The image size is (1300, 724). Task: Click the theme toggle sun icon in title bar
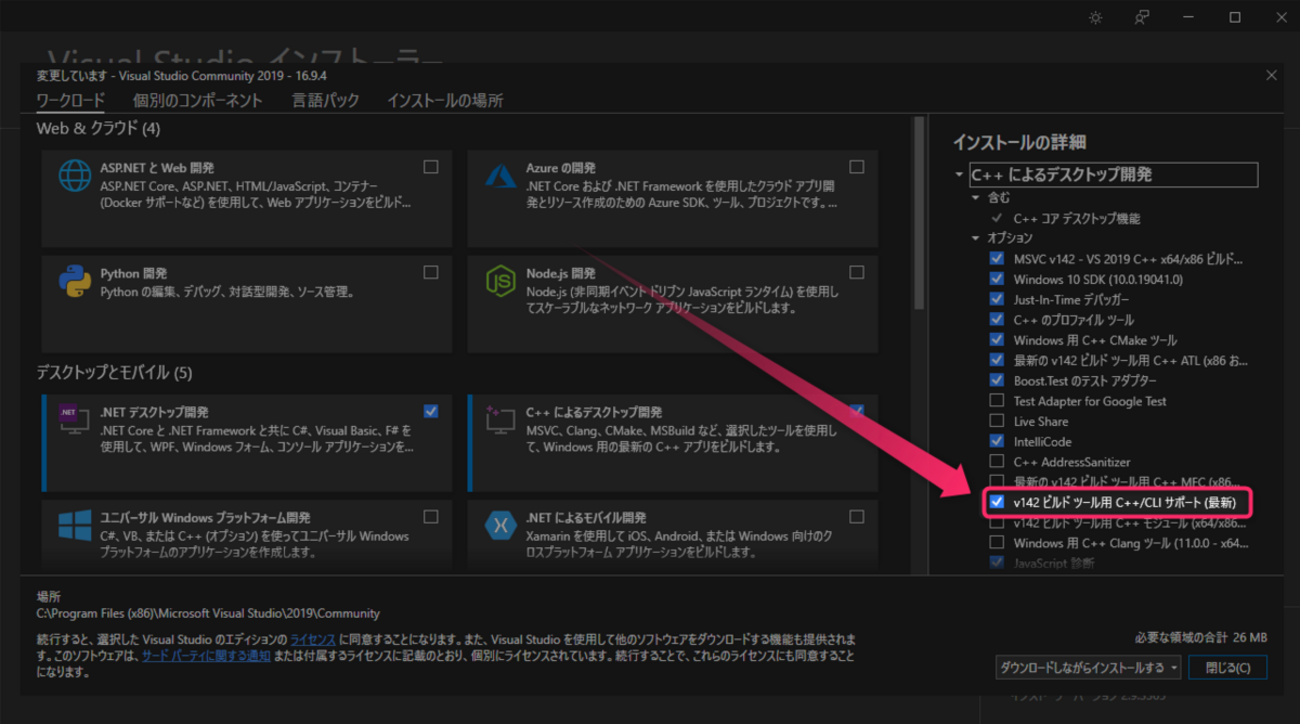click(x=1096, y=17)
